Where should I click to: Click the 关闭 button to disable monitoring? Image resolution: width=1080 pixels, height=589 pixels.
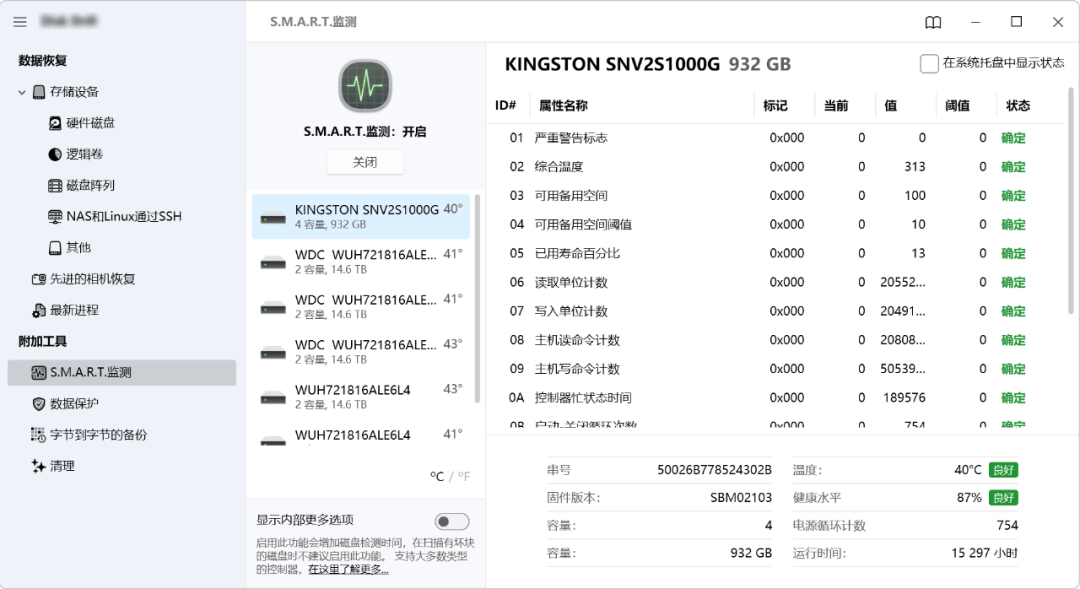[365, 163]
